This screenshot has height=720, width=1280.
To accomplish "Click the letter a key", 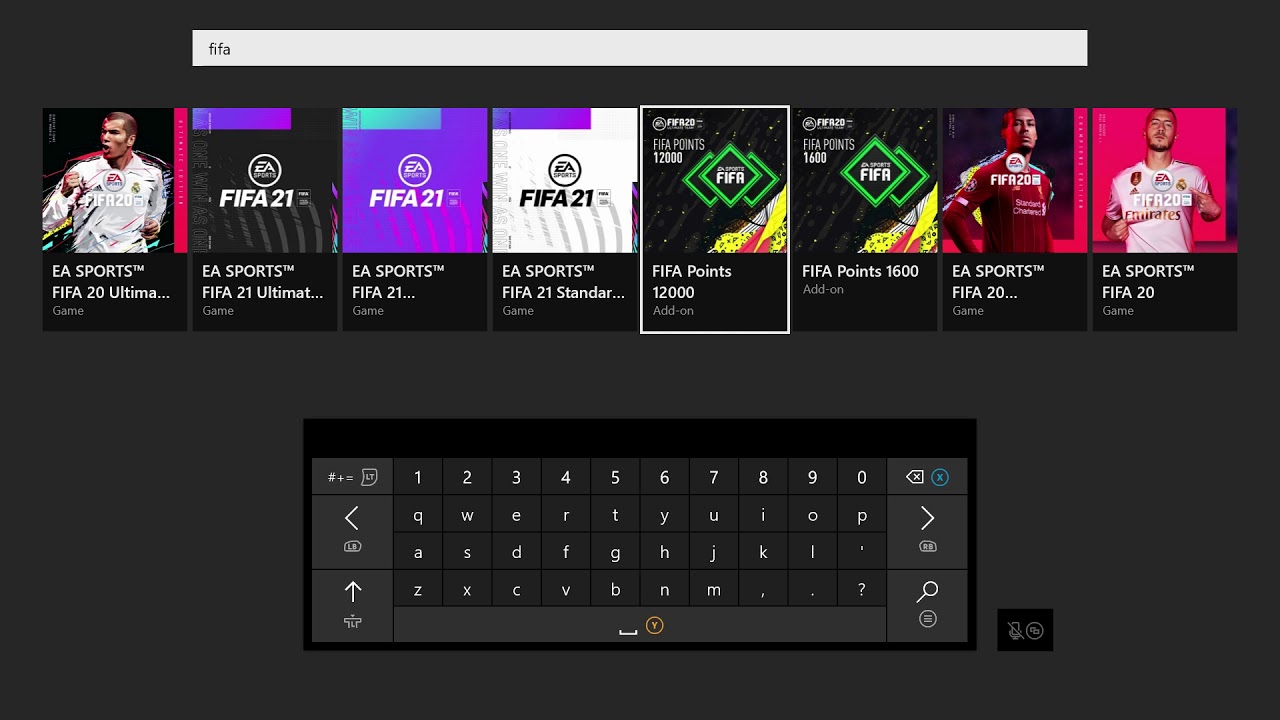I will (418, 552).
